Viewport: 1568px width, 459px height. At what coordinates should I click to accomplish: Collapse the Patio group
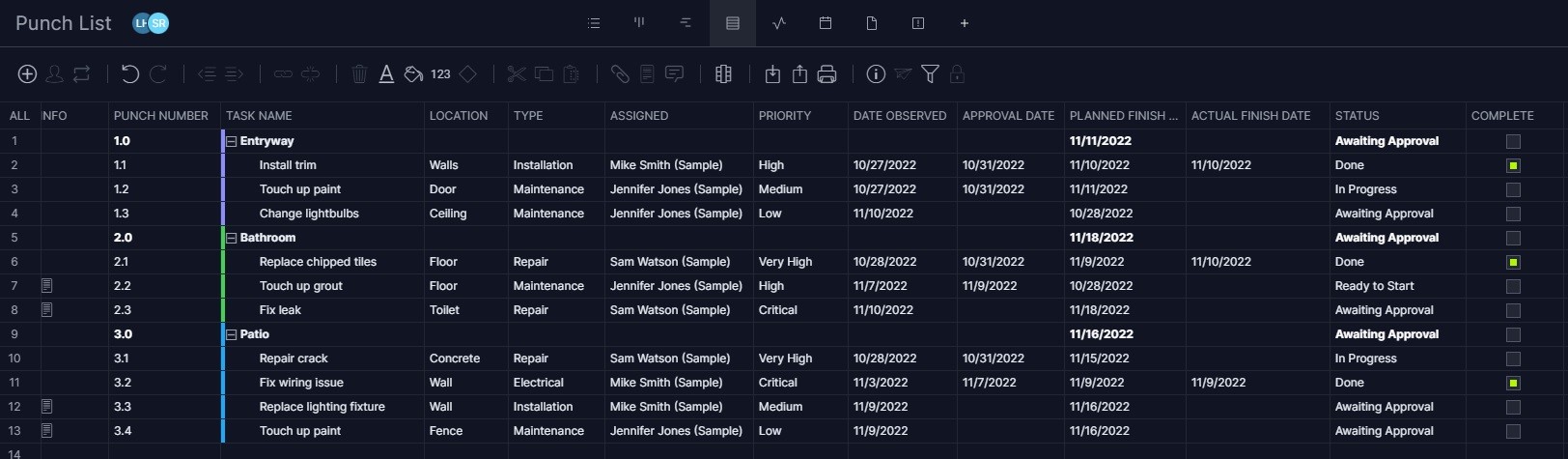[x=232, y=334]
